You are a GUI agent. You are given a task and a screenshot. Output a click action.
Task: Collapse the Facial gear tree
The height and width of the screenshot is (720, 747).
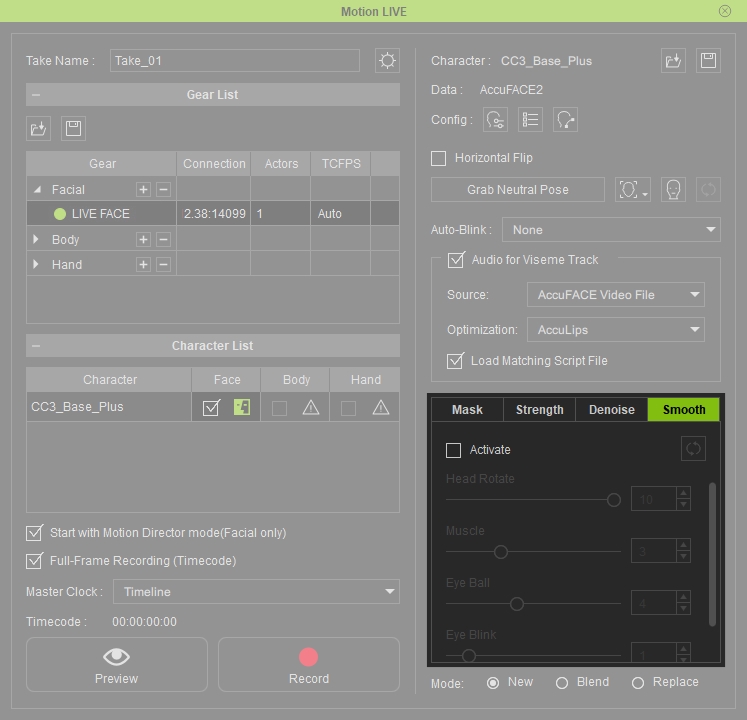click(x=37, y=190)
